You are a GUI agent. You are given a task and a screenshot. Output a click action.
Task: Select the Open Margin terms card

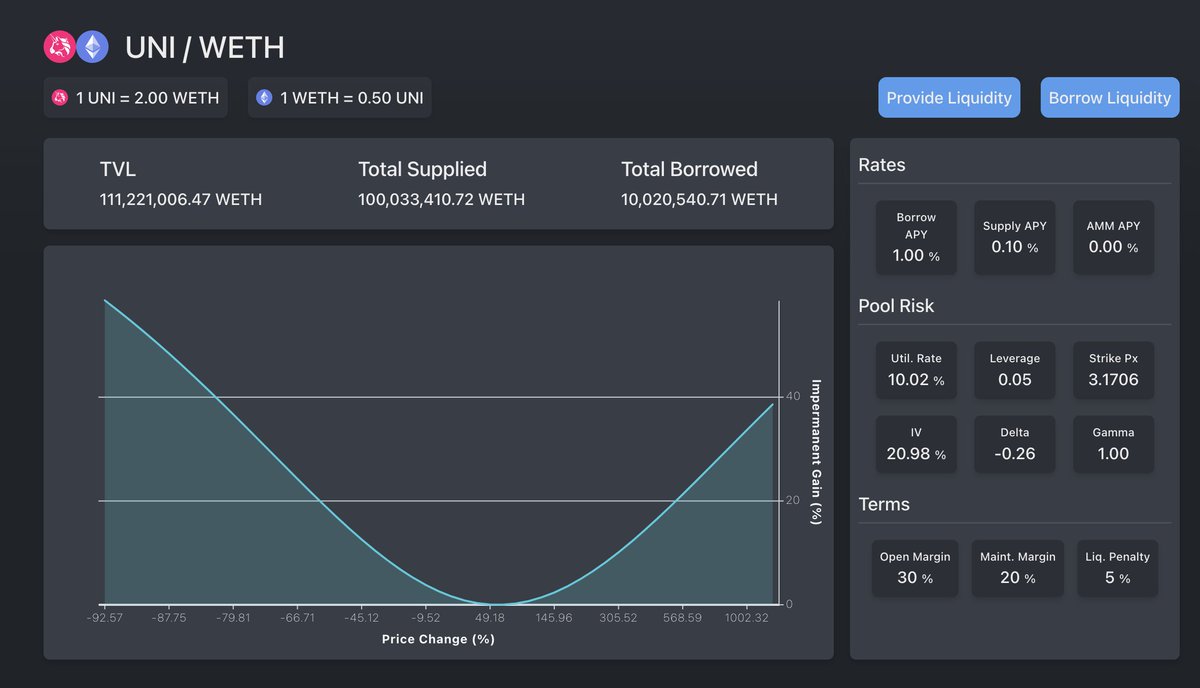(914, 567)
